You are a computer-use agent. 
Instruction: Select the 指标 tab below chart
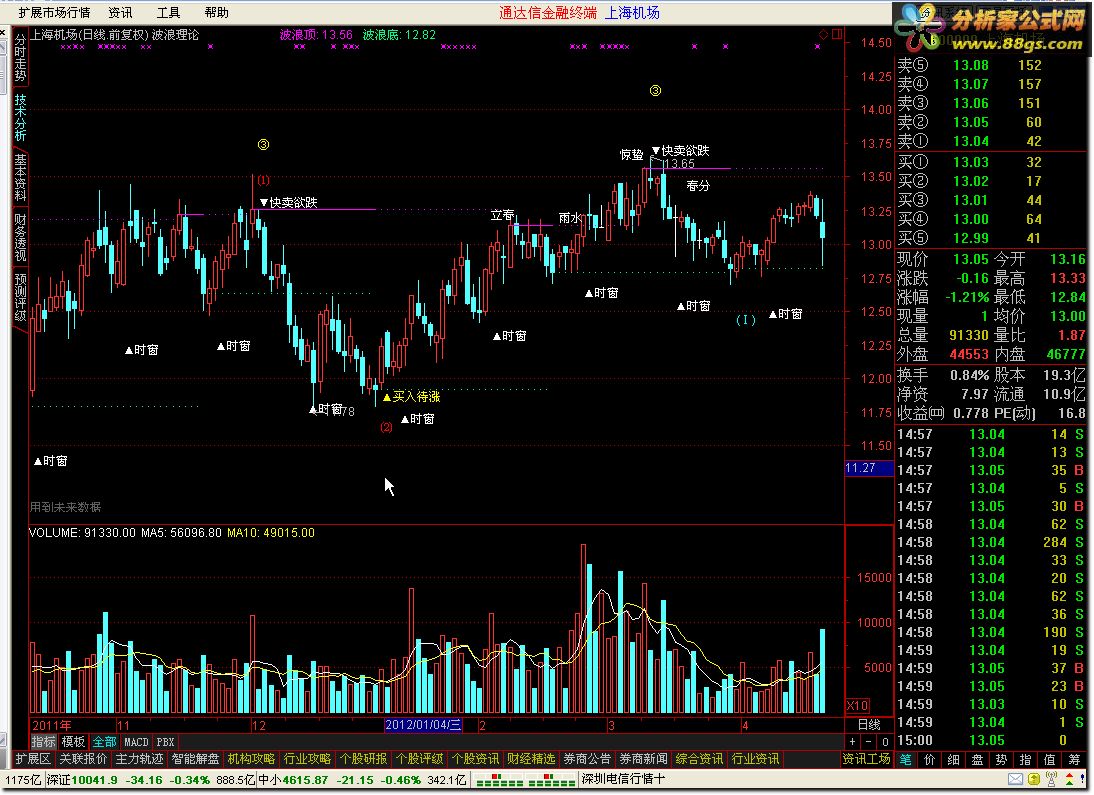point(43,742)
